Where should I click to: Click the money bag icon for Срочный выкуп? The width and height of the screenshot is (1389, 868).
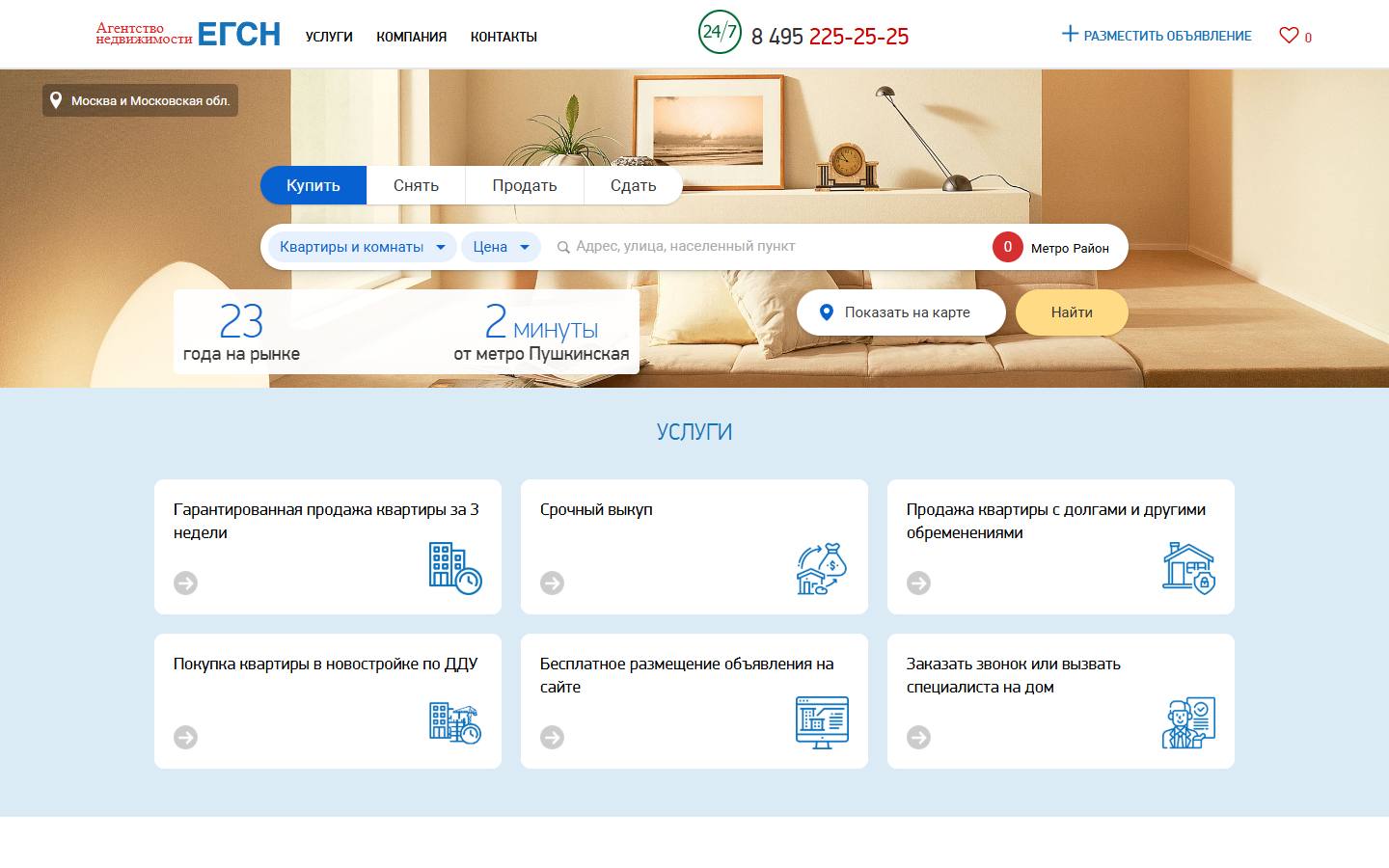822,568
